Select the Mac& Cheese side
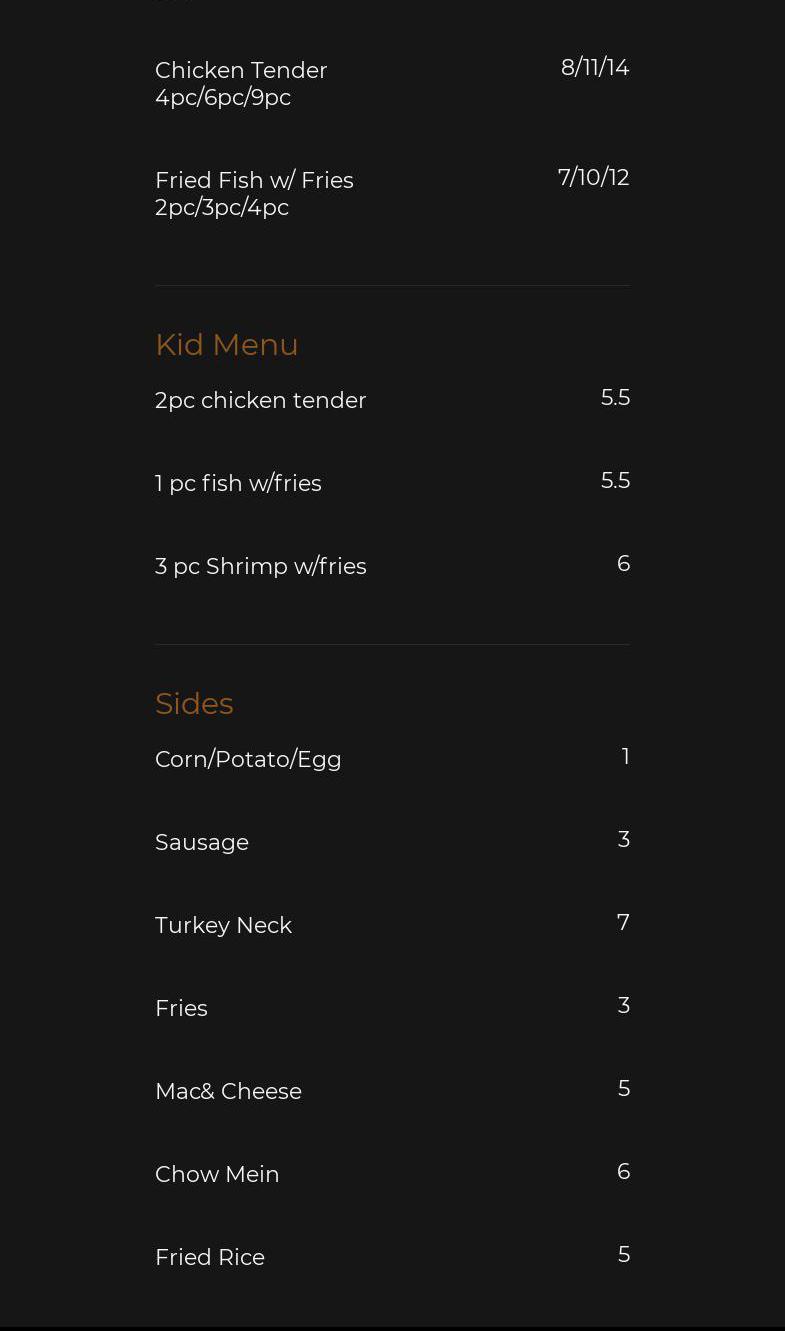 point(228,1092)
